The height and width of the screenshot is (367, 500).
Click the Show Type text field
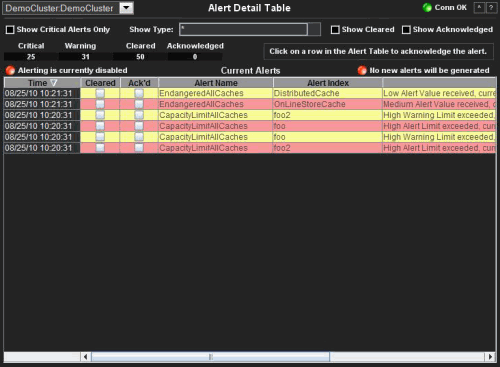(x=243, y=29)
